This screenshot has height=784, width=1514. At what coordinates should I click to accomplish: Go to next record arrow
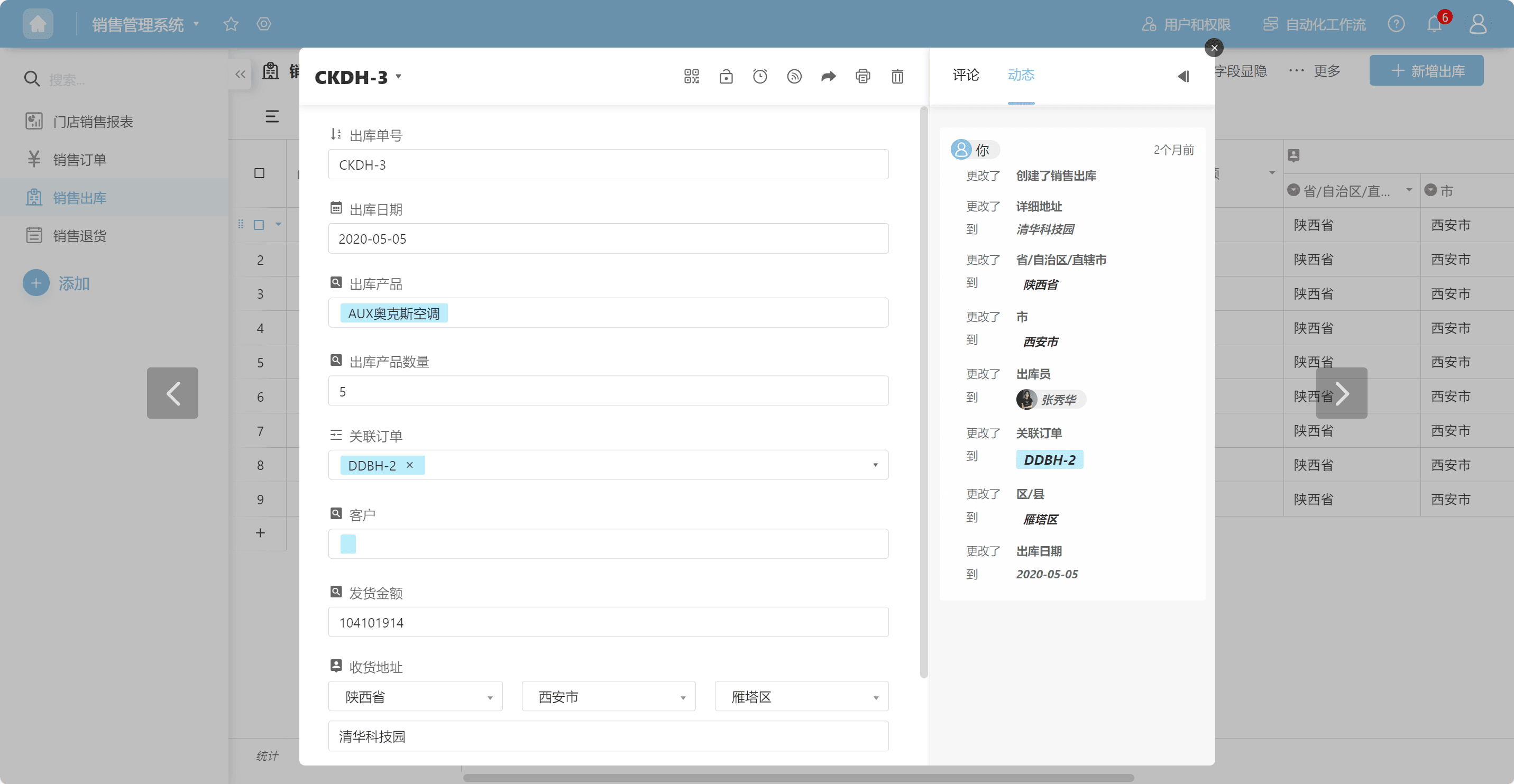[1342, 393]
